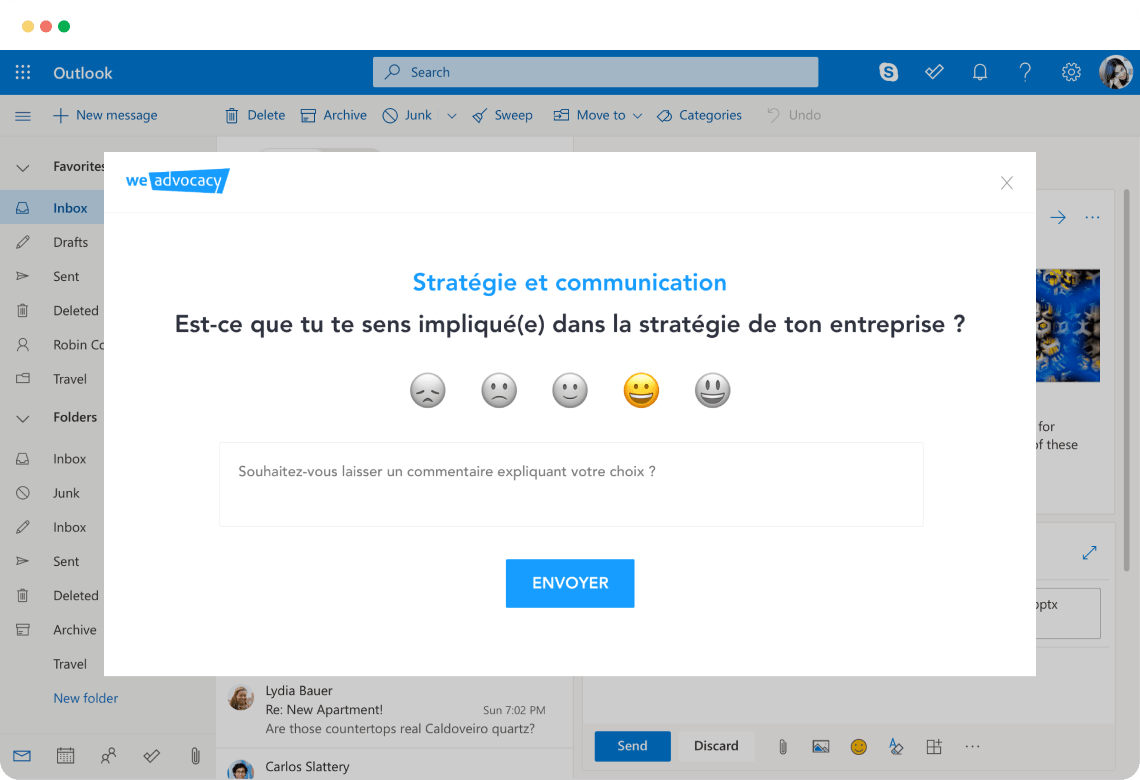
Task: Close the we advocacy survey dialog
Action: tap(1007, 183)
